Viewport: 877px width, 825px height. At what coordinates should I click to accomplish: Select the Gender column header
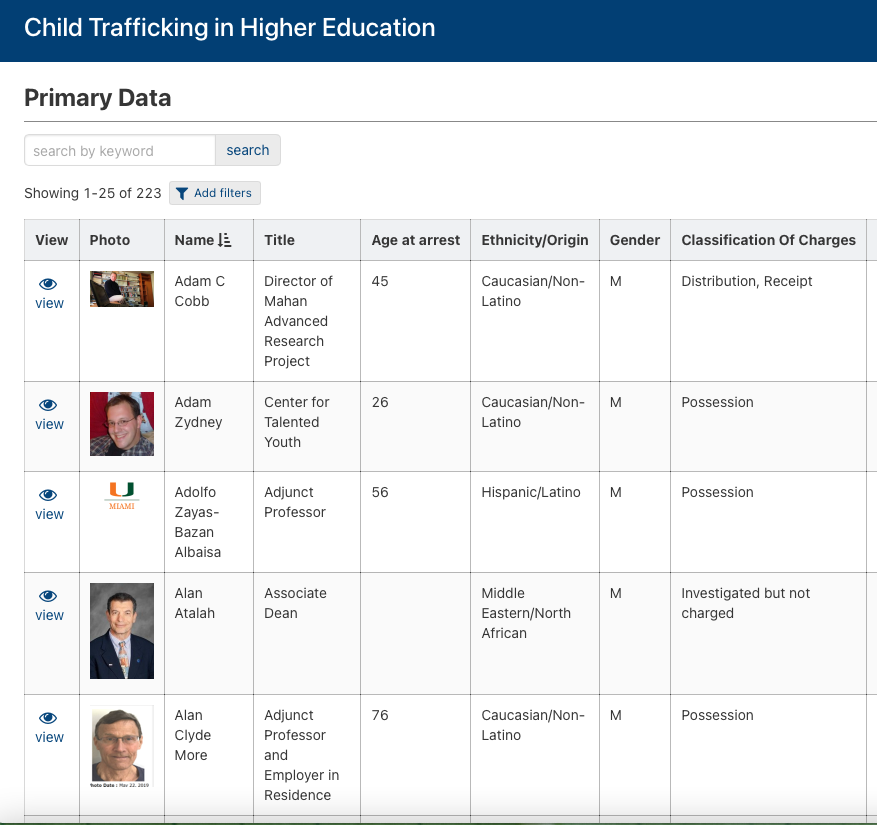[635, 240]
